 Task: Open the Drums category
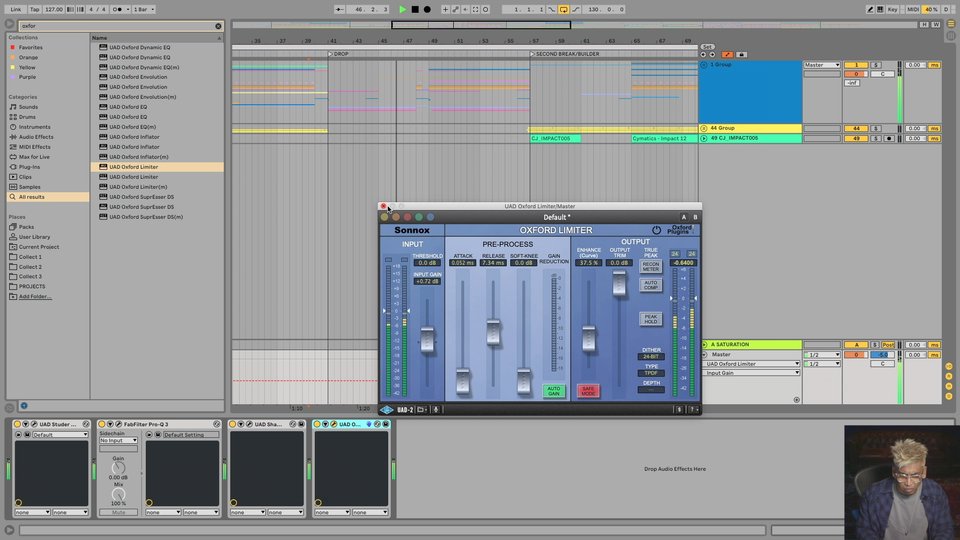click(x=27, y=117)
